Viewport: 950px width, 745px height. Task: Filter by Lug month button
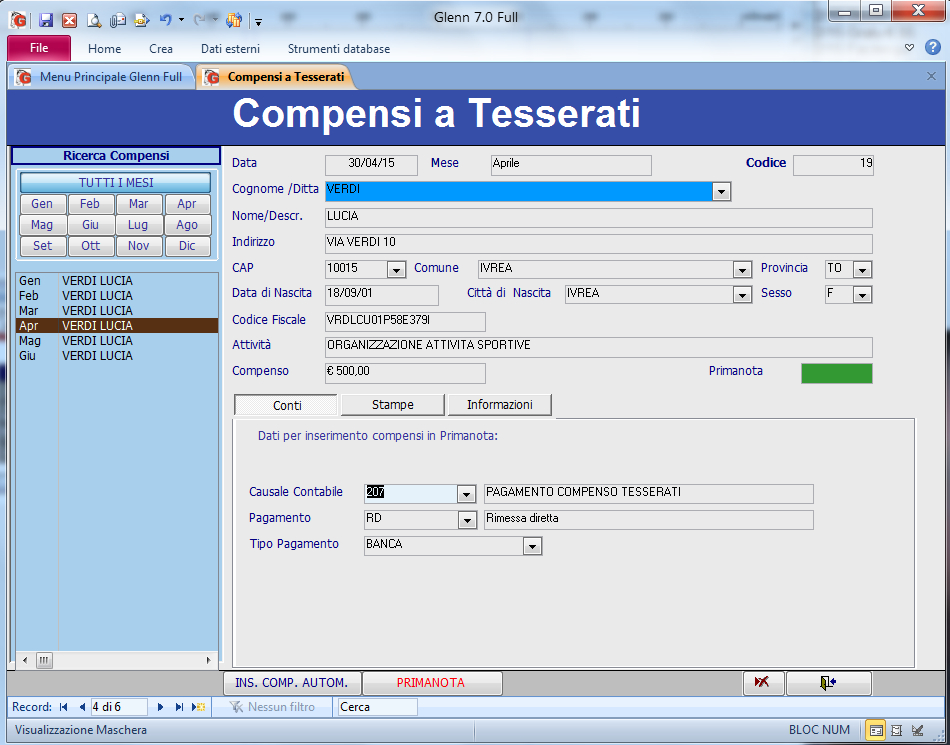(x=139, y=225)
